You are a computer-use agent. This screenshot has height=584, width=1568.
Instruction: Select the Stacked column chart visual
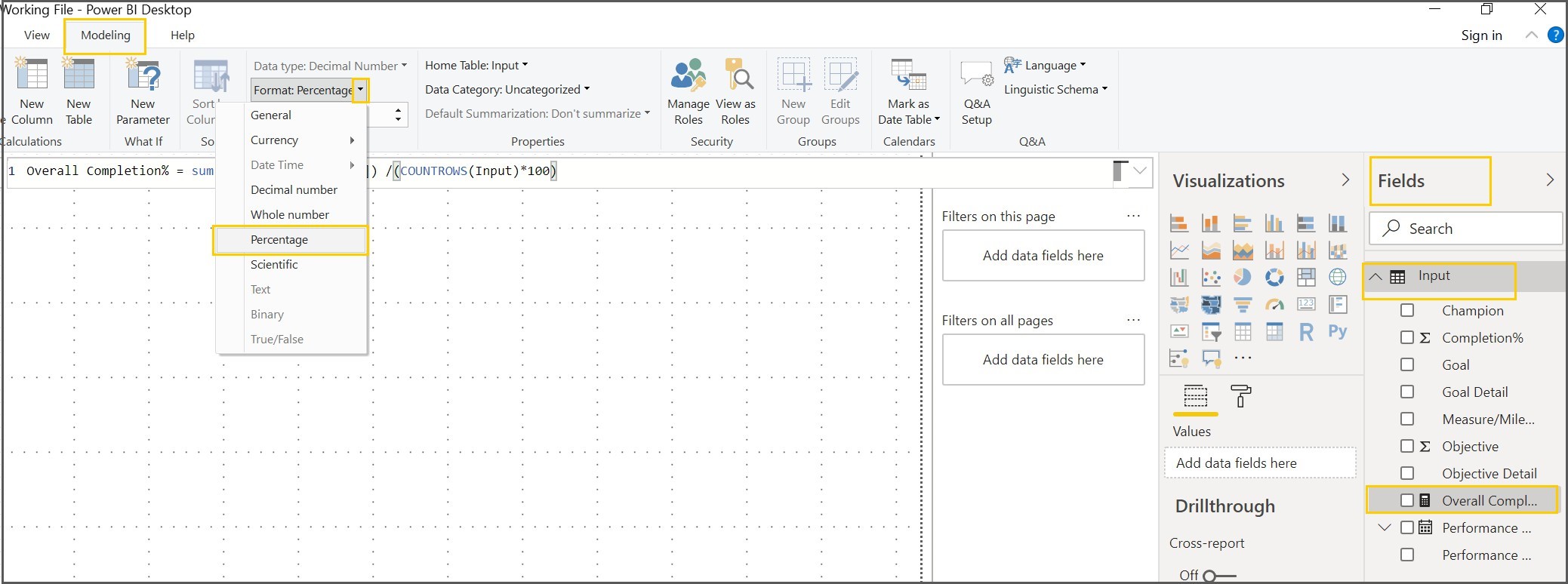[x=1211, y=223]
